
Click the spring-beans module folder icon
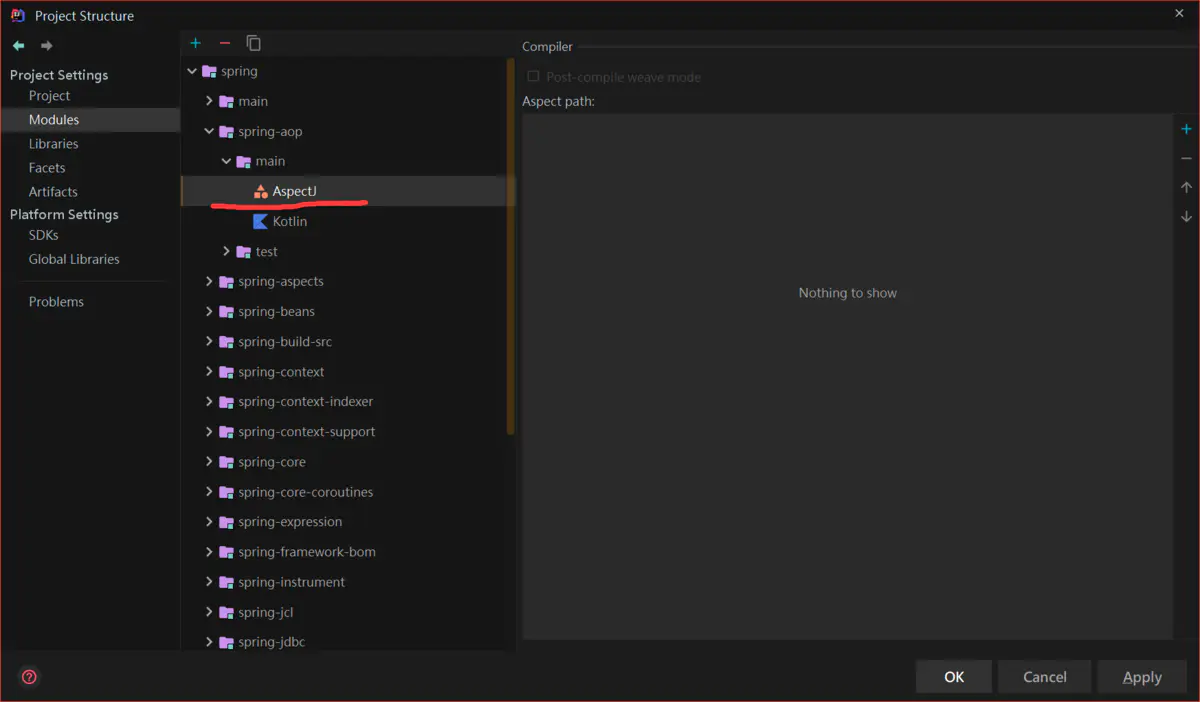pos(226,312)
